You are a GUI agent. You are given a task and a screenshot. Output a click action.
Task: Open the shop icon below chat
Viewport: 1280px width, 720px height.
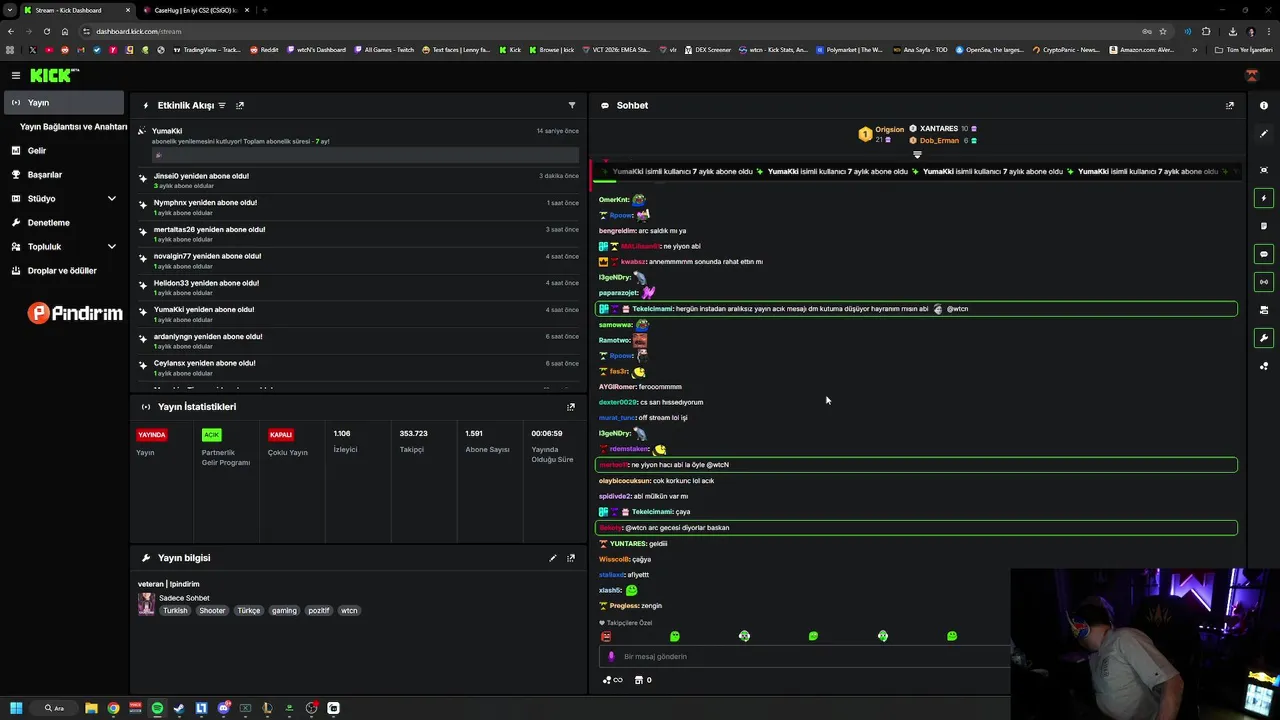[639, 680]
